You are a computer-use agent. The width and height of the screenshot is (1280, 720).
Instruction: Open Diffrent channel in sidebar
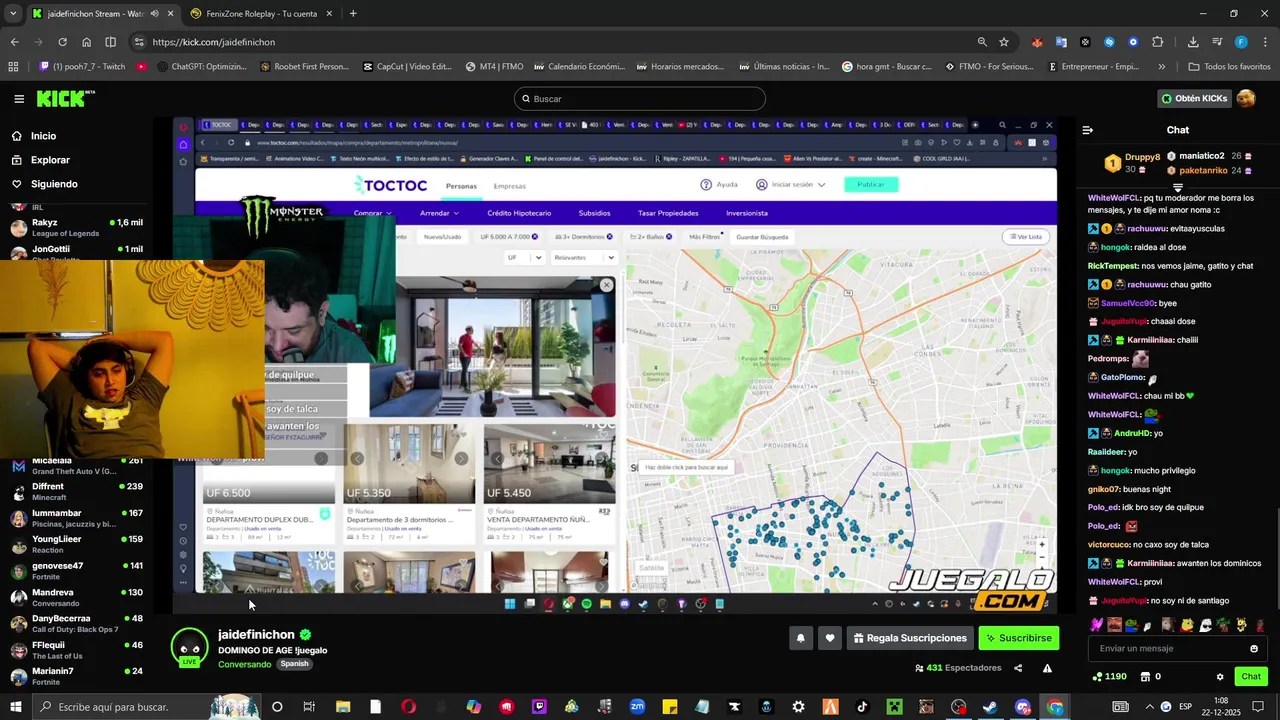(x=76, y=491)
